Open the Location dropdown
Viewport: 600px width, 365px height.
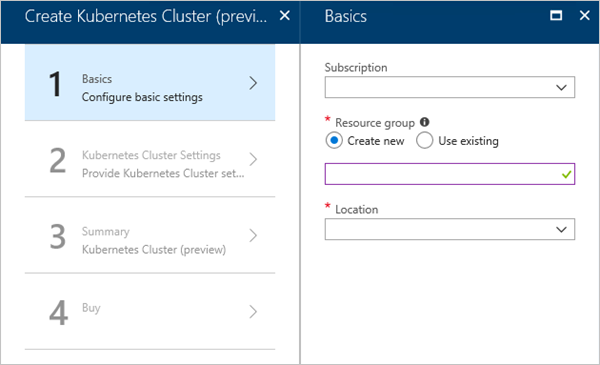pyautogui.click(x=450, y=229)
